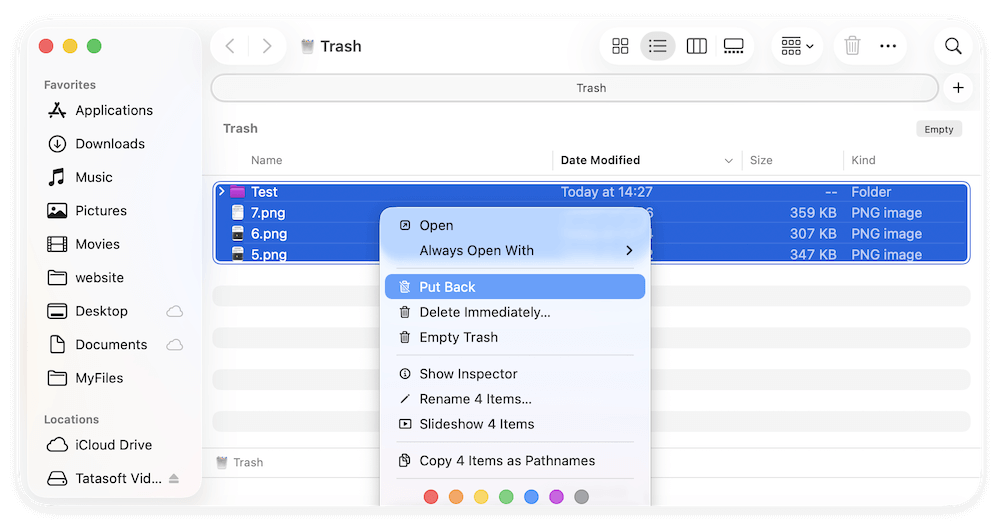Toggle list view mode

click(657, 46)
